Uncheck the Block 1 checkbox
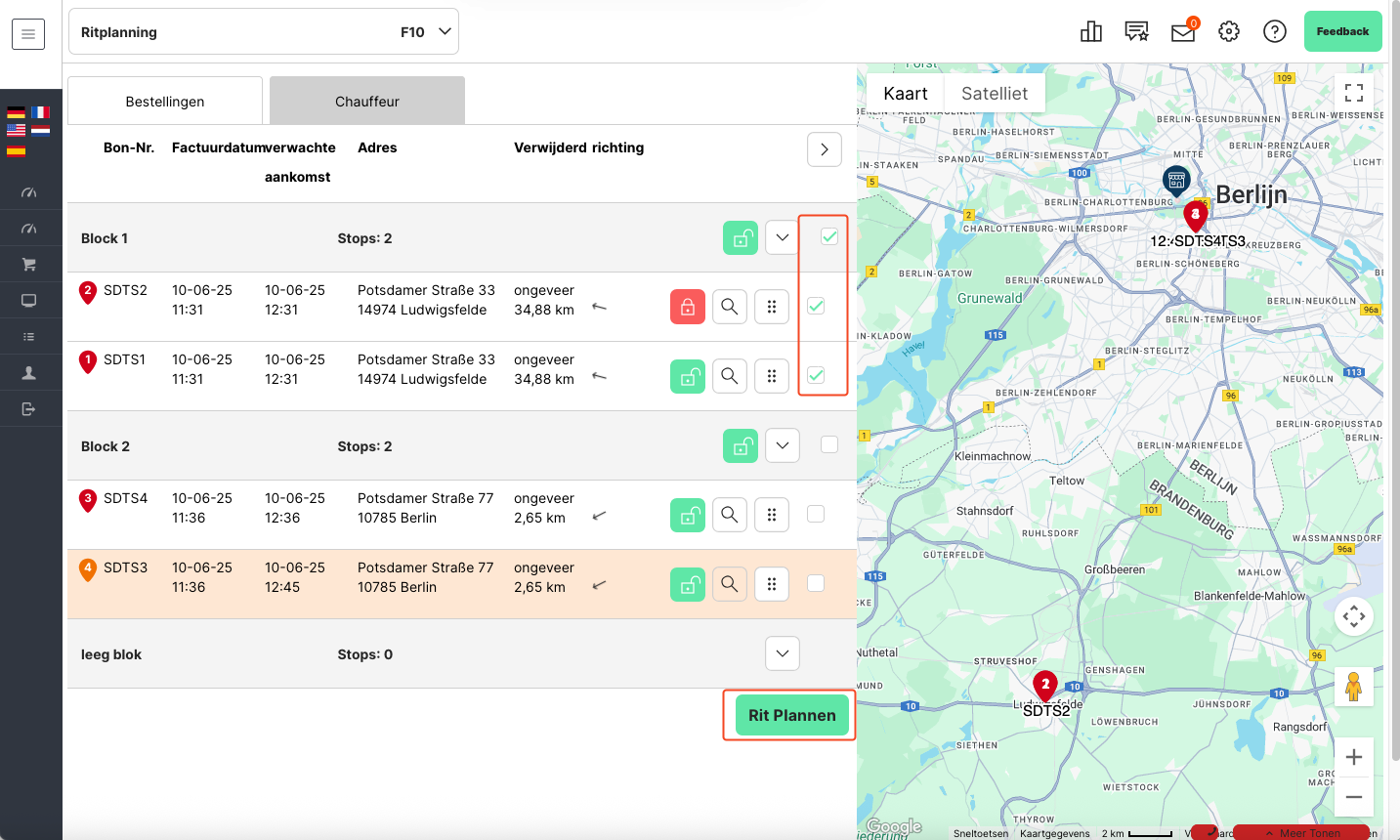 click(829, 236)
